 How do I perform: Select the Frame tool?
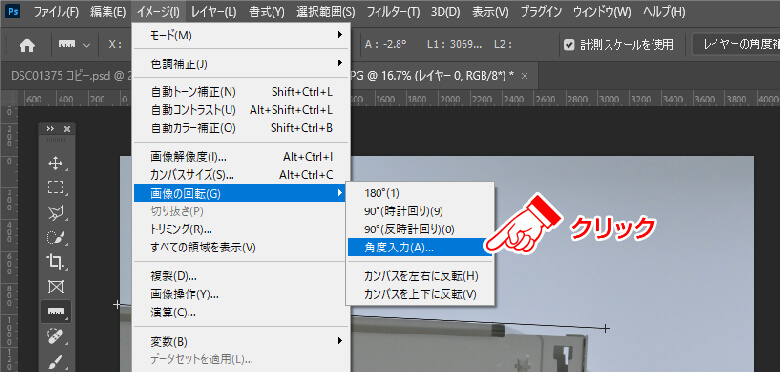coord(55,286)
